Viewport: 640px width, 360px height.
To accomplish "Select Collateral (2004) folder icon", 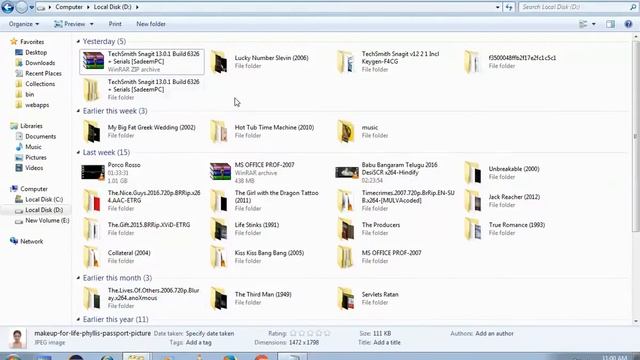I will [x=93, y=257].
